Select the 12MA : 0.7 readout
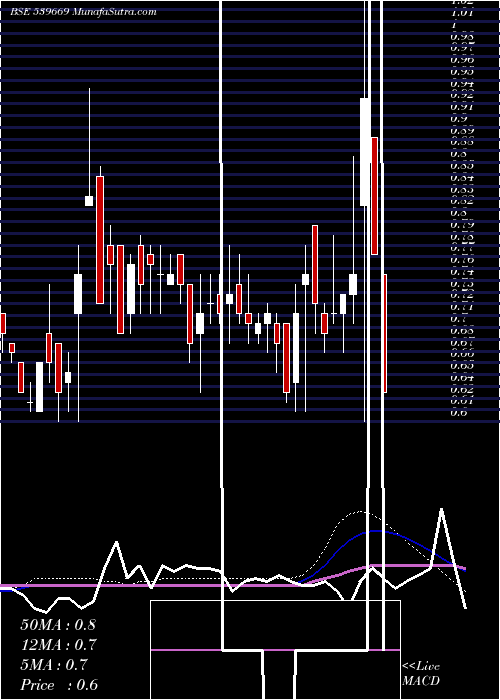500x700 pixels. tap(58, 645)
